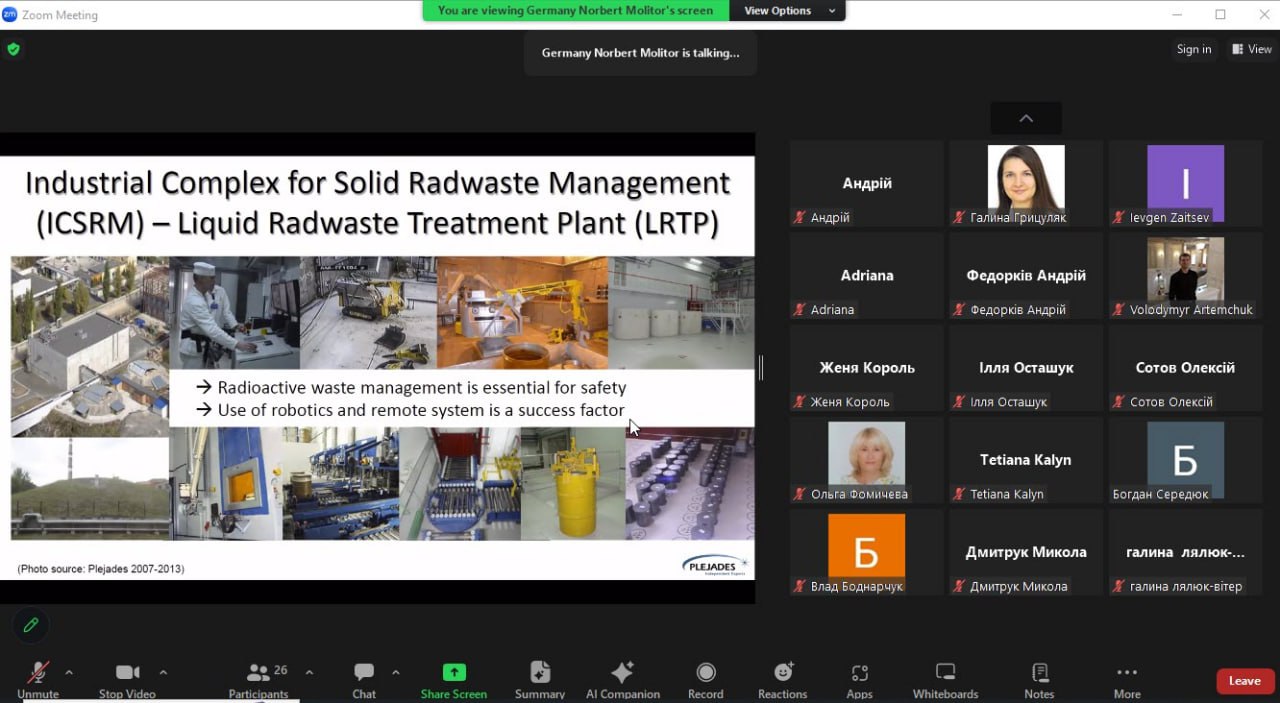
Task: Click the Sign in button
Action: 1193,49
